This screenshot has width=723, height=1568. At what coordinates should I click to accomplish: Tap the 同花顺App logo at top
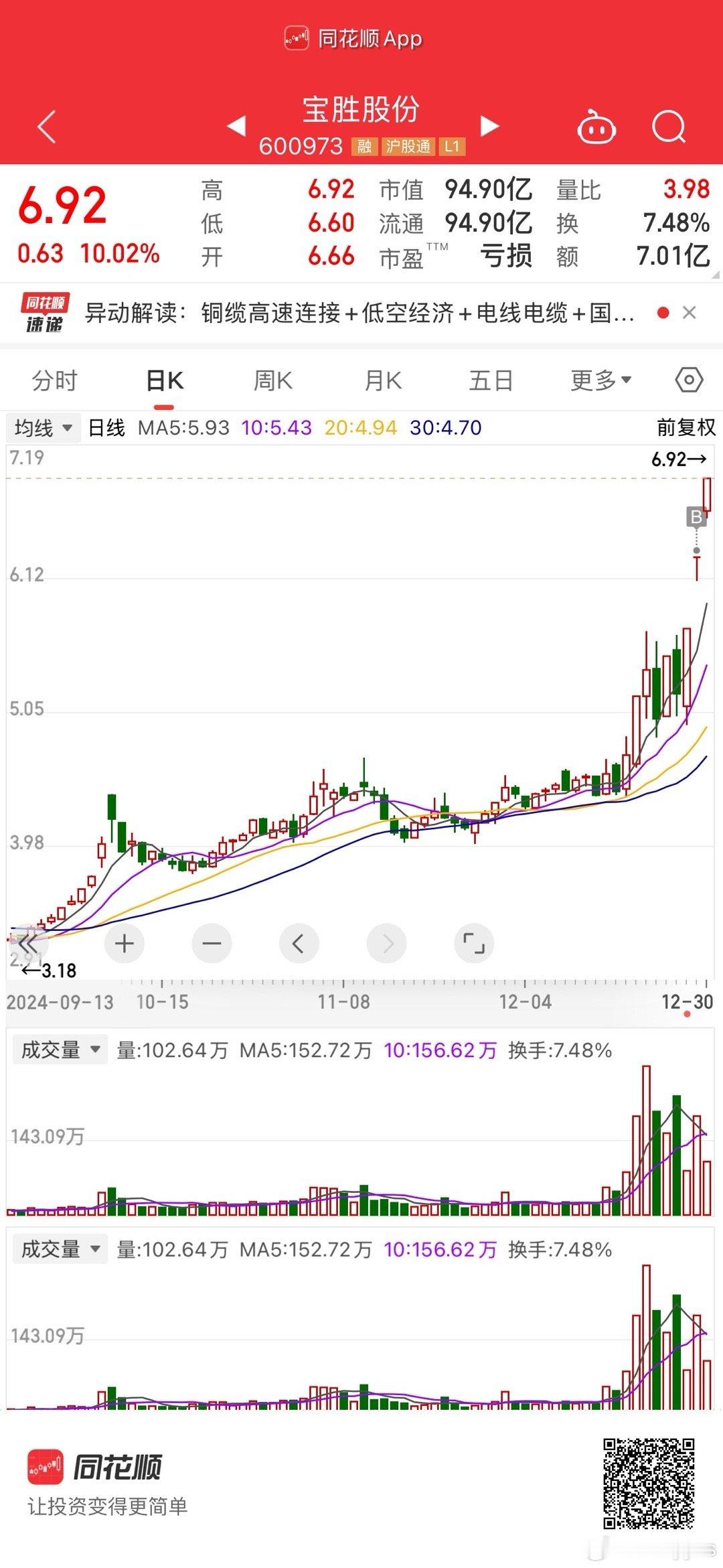click(x=353, y=39)
